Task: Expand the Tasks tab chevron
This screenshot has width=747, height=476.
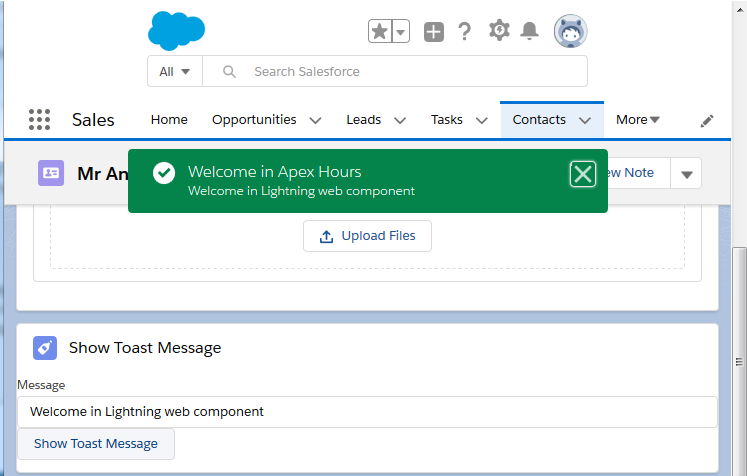Action: pyautogui.click(x=482, y=121)
